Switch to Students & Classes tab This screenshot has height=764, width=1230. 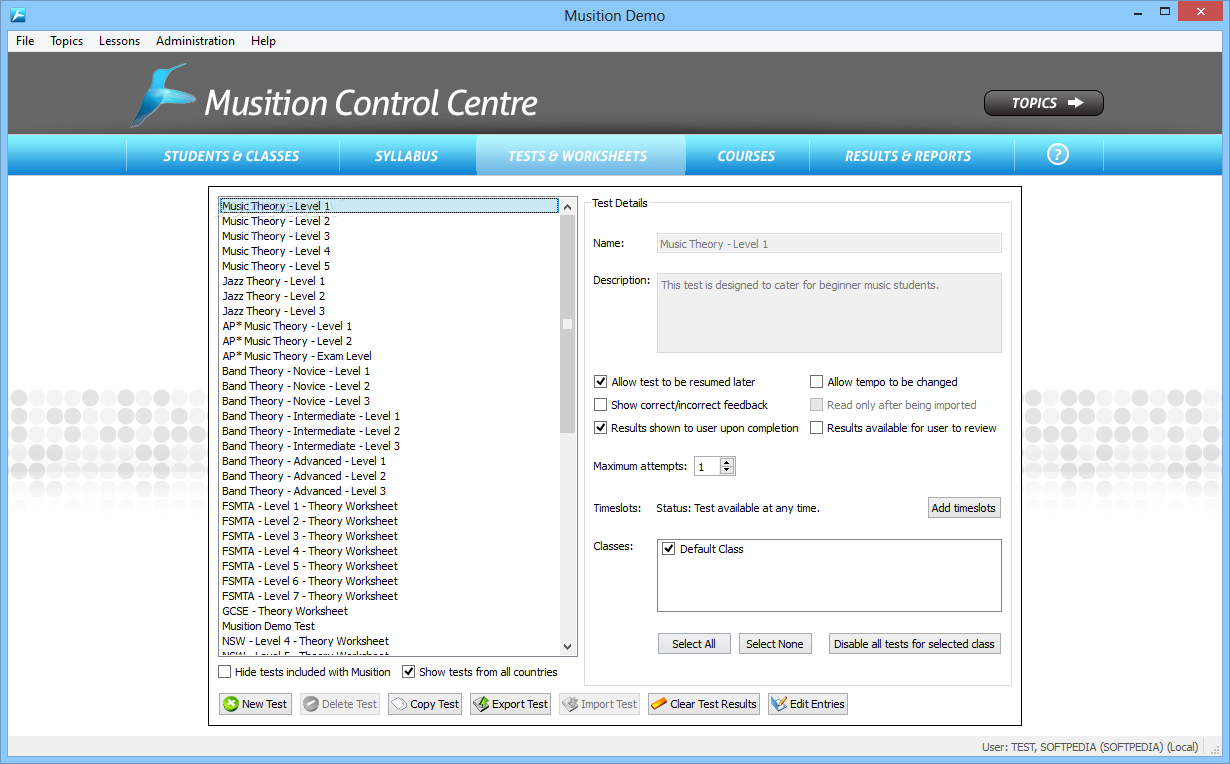pyautogui.click(x=231, y=156)
